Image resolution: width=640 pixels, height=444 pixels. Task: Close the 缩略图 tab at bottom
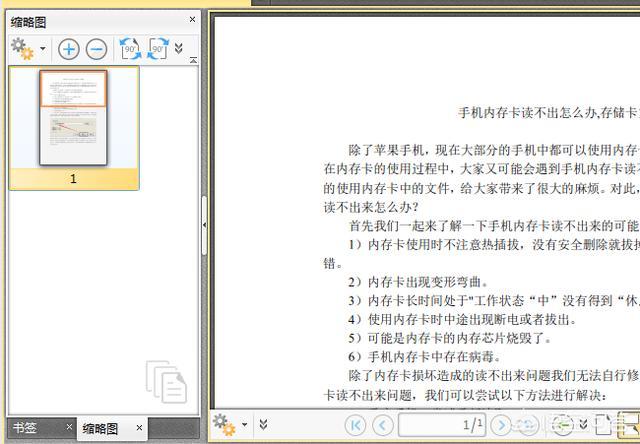click(139, 428)
